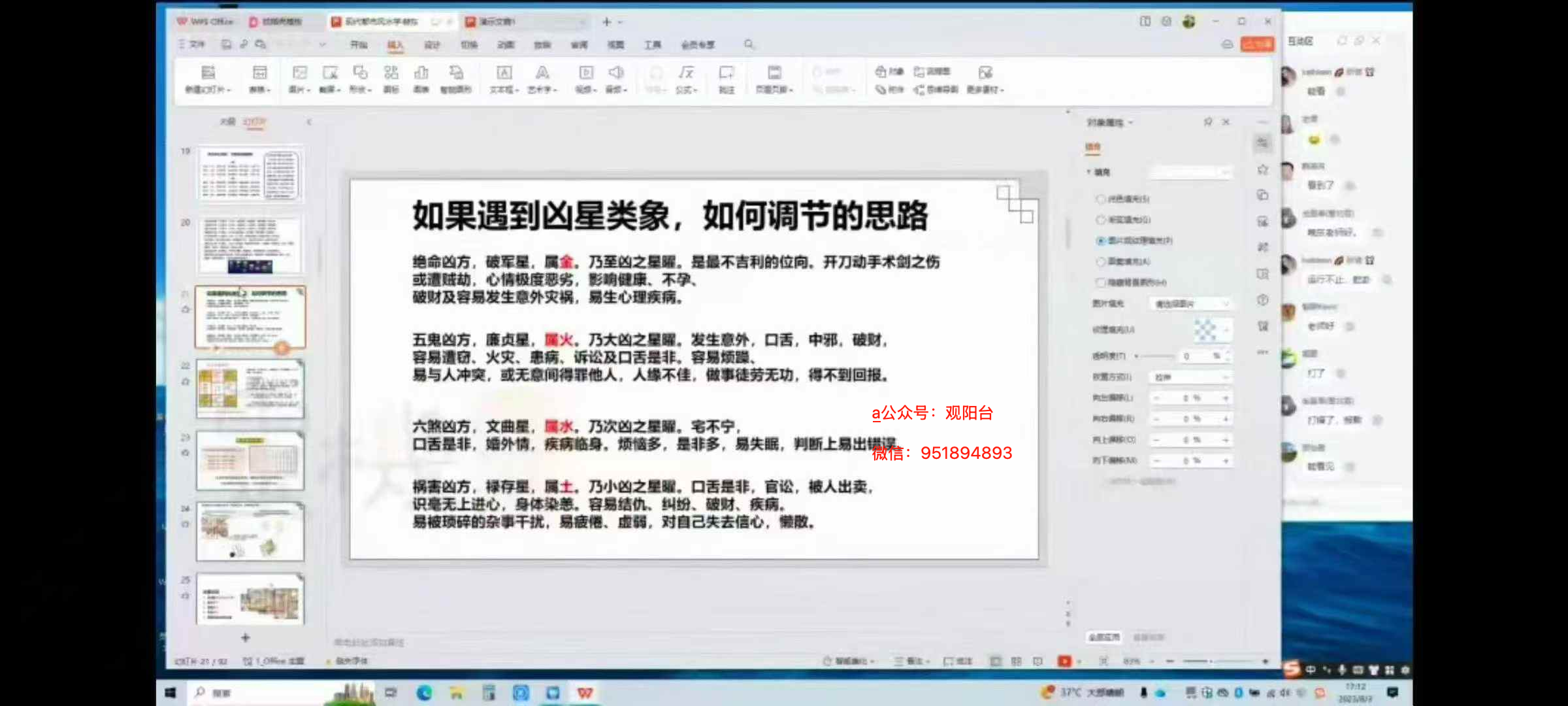Click the Header and Footer icon
Image resolution: width=1568 pixels, height=706 pixels.
(x=774, y=73)
